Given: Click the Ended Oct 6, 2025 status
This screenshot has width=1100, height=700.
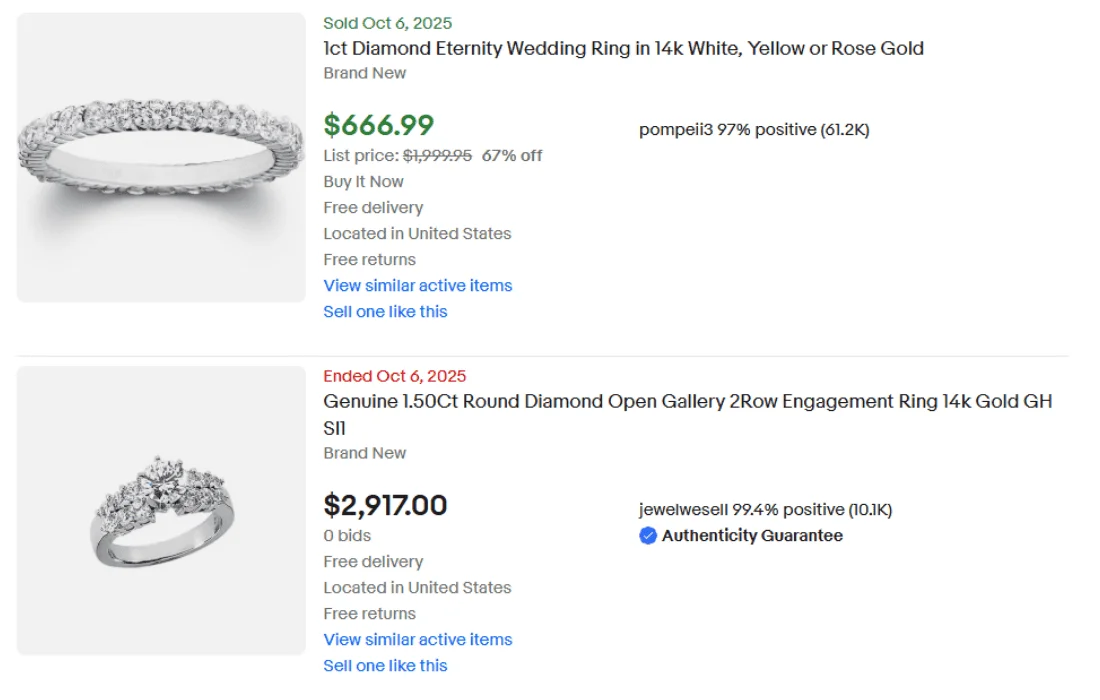Looking at the screenshot, I should [394, 377].
